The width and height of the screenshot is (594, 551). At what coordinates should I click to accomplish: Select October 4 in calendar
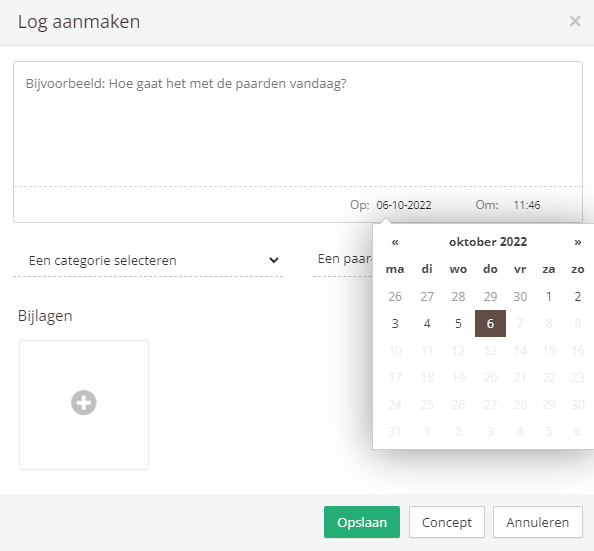[427, 324]
